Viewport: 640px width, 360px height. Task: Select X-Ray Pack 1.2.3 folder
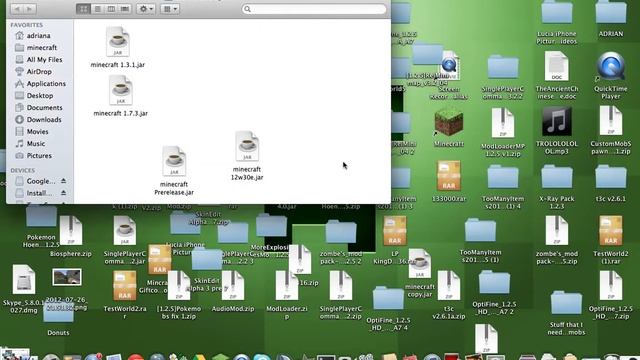pyautogui.click(x=557, y=177)
